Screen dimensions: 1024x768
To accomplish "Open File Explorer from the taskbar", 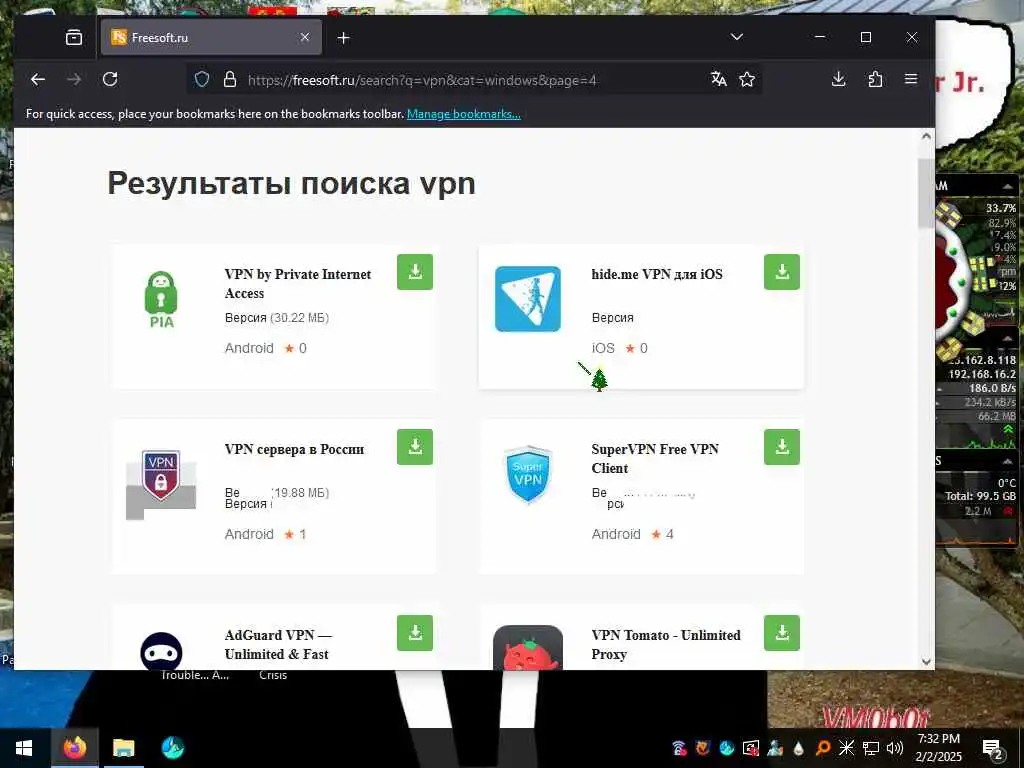I will click(x=123, y=748).
